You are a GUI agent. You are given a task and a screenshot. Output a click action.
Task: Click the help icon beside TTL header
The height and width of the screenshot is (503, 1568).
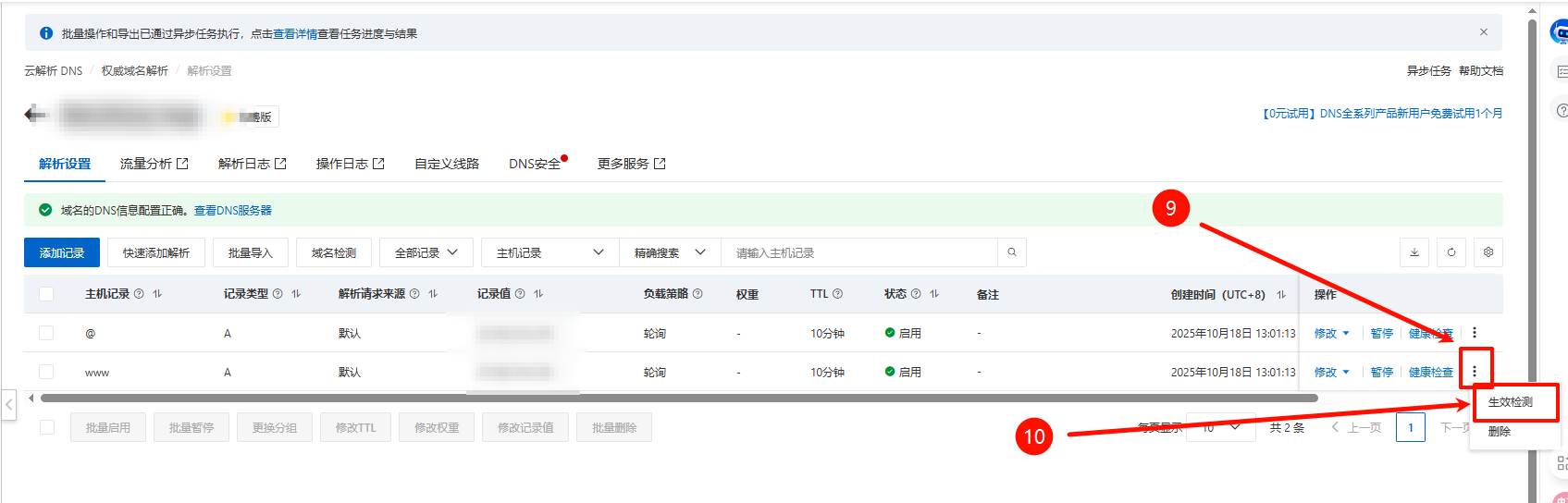click(837, 294)
